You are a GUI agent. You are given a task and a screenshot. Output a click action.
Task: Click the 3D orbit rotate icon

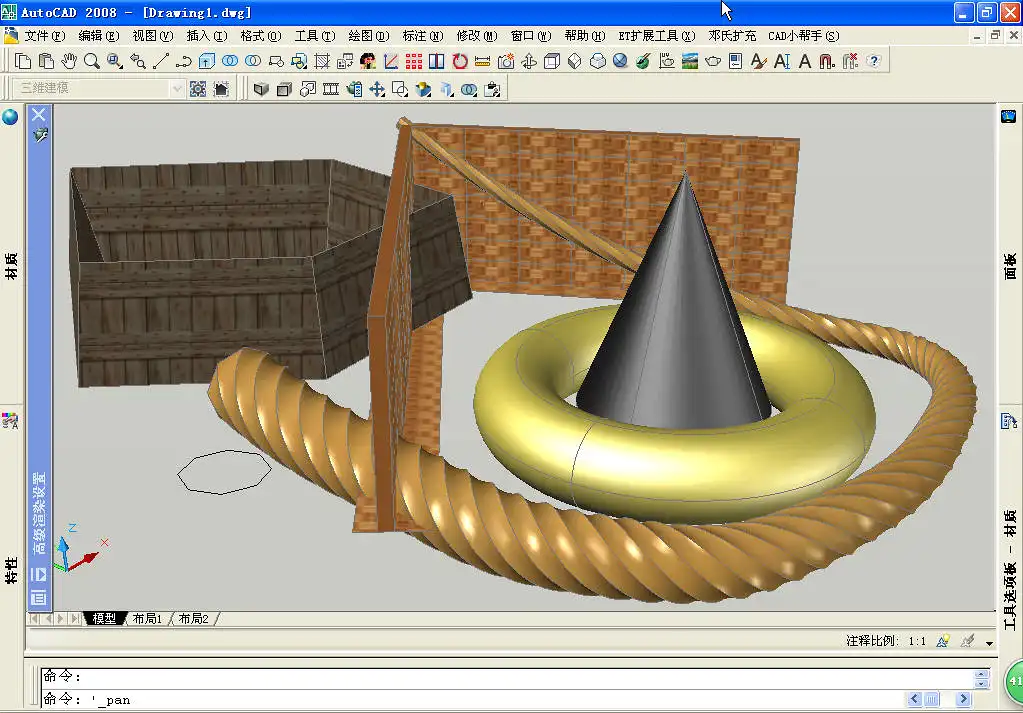(529, 61)
